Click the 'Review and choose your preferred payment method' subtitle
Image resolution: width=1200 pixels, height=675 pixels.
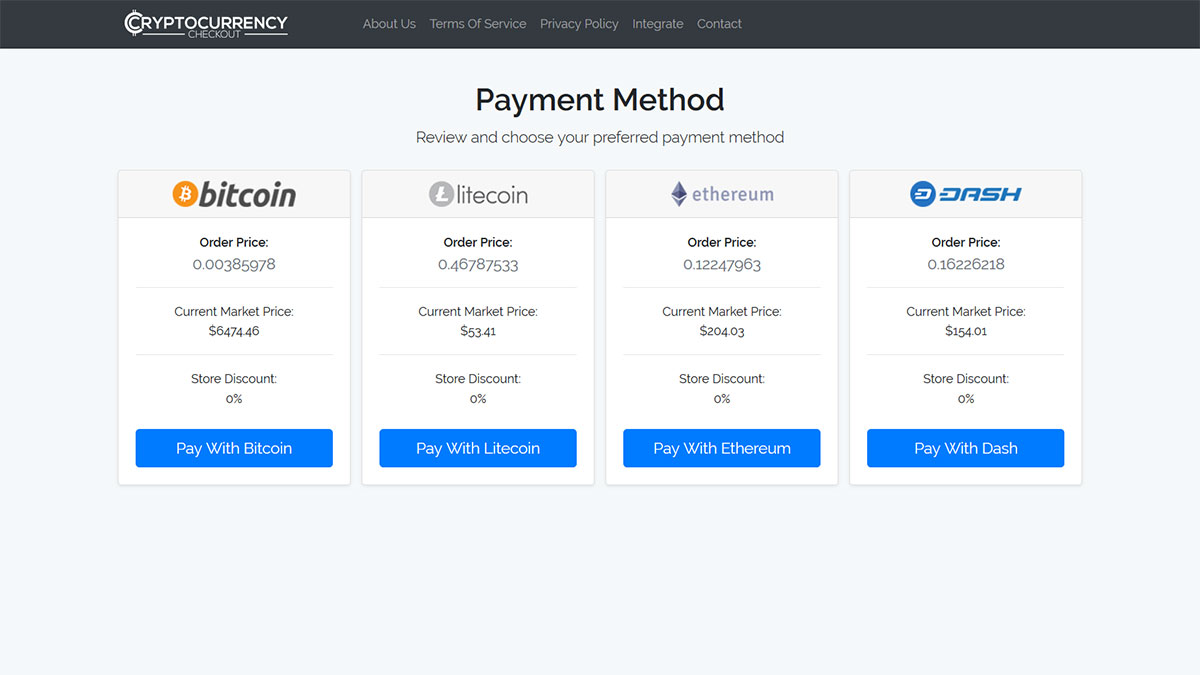pyautogui.click(x=600, y=137)
